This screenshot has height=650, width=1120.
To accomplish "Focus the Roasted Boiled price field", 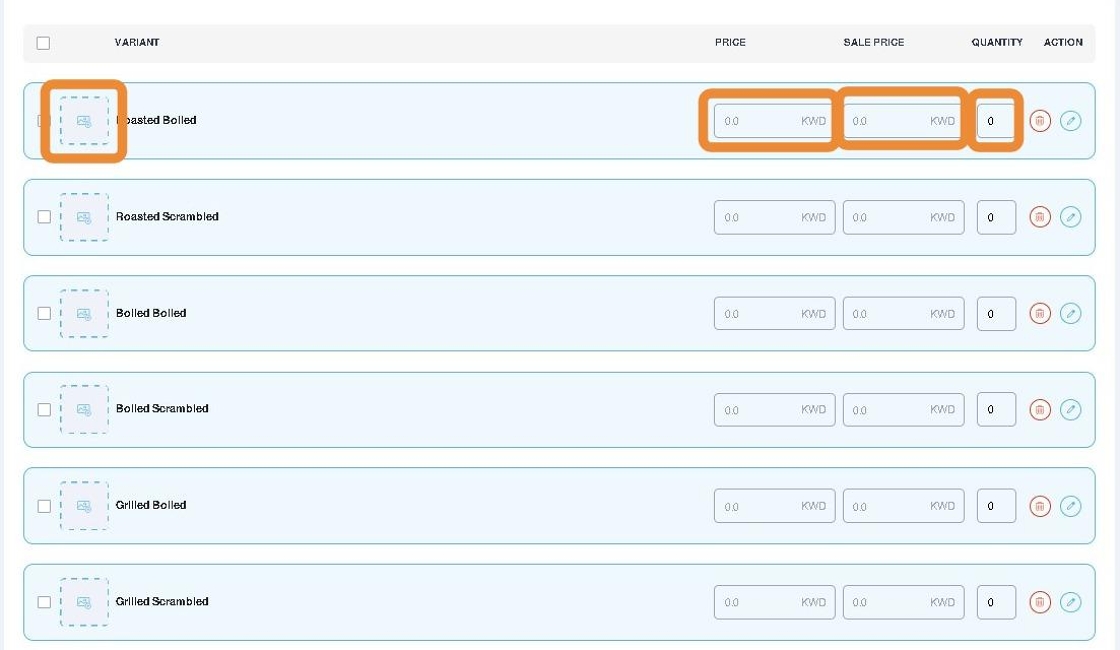I will [x=774, y=121].
